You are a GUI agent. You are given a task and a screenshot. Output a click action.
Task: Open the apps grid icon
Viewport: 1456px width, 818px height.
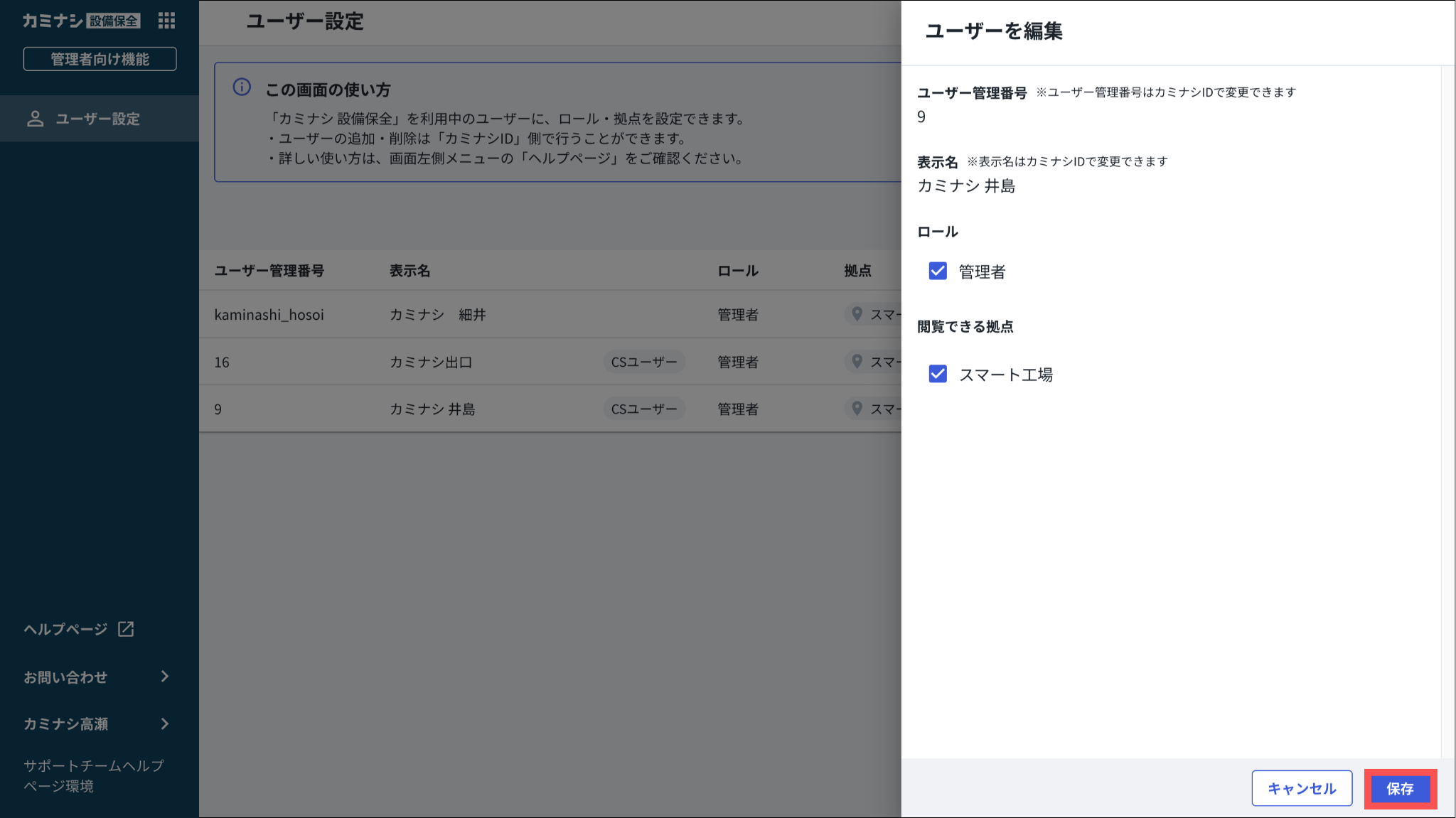[x=166, y=21]
